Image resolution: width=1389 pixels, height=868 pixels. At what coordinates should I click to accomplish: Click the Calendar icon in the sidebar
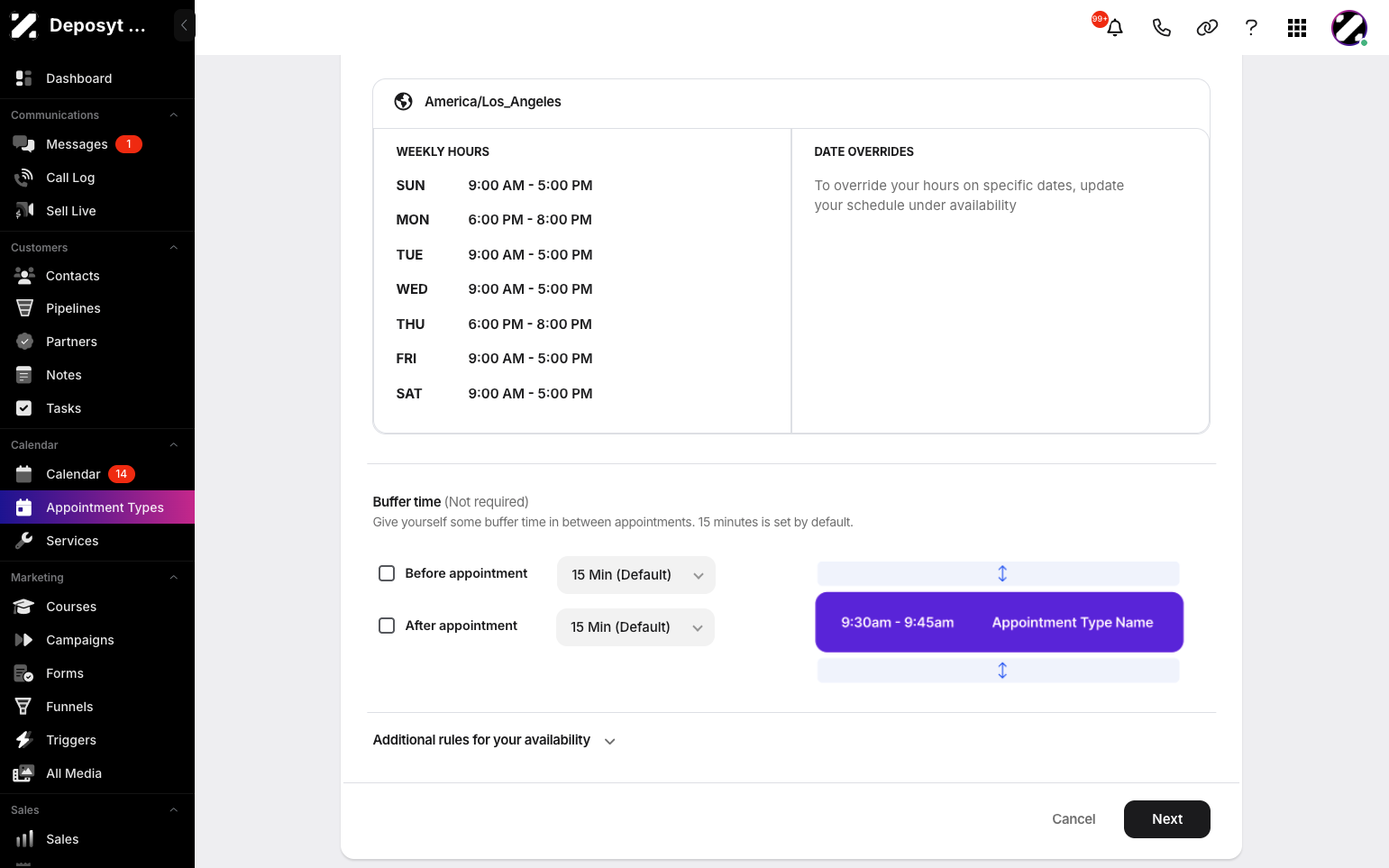pos(24,474)
